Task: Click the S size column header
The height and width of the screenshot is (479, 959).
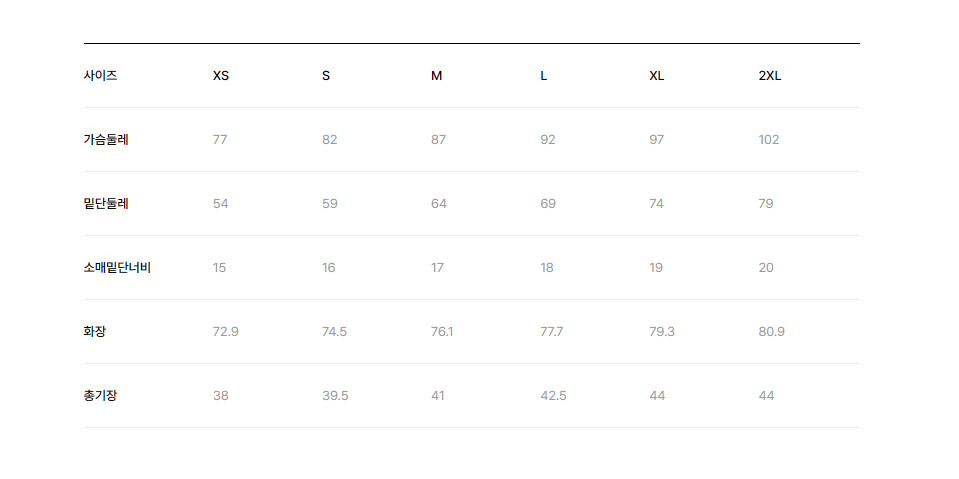Action: click(x=326, y=76)
